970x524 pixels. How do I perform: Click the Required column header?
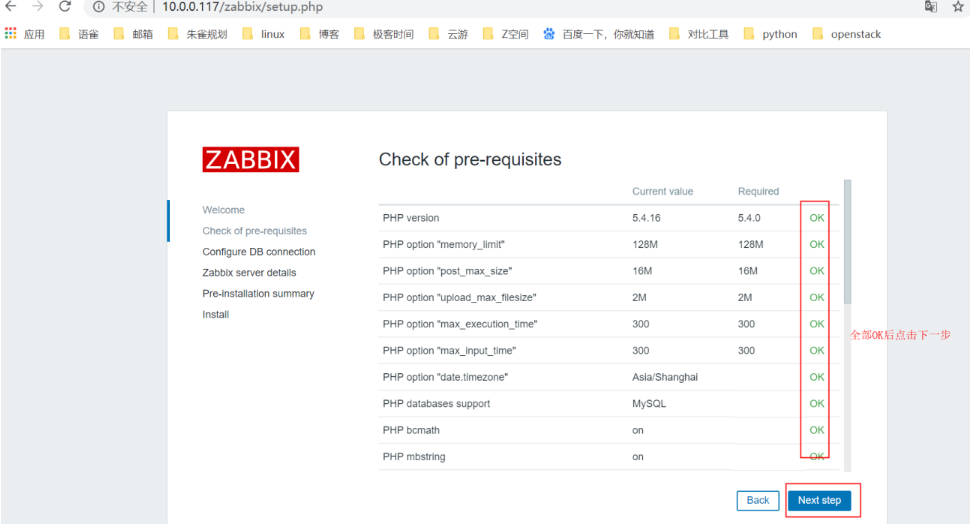coord(758,191)
